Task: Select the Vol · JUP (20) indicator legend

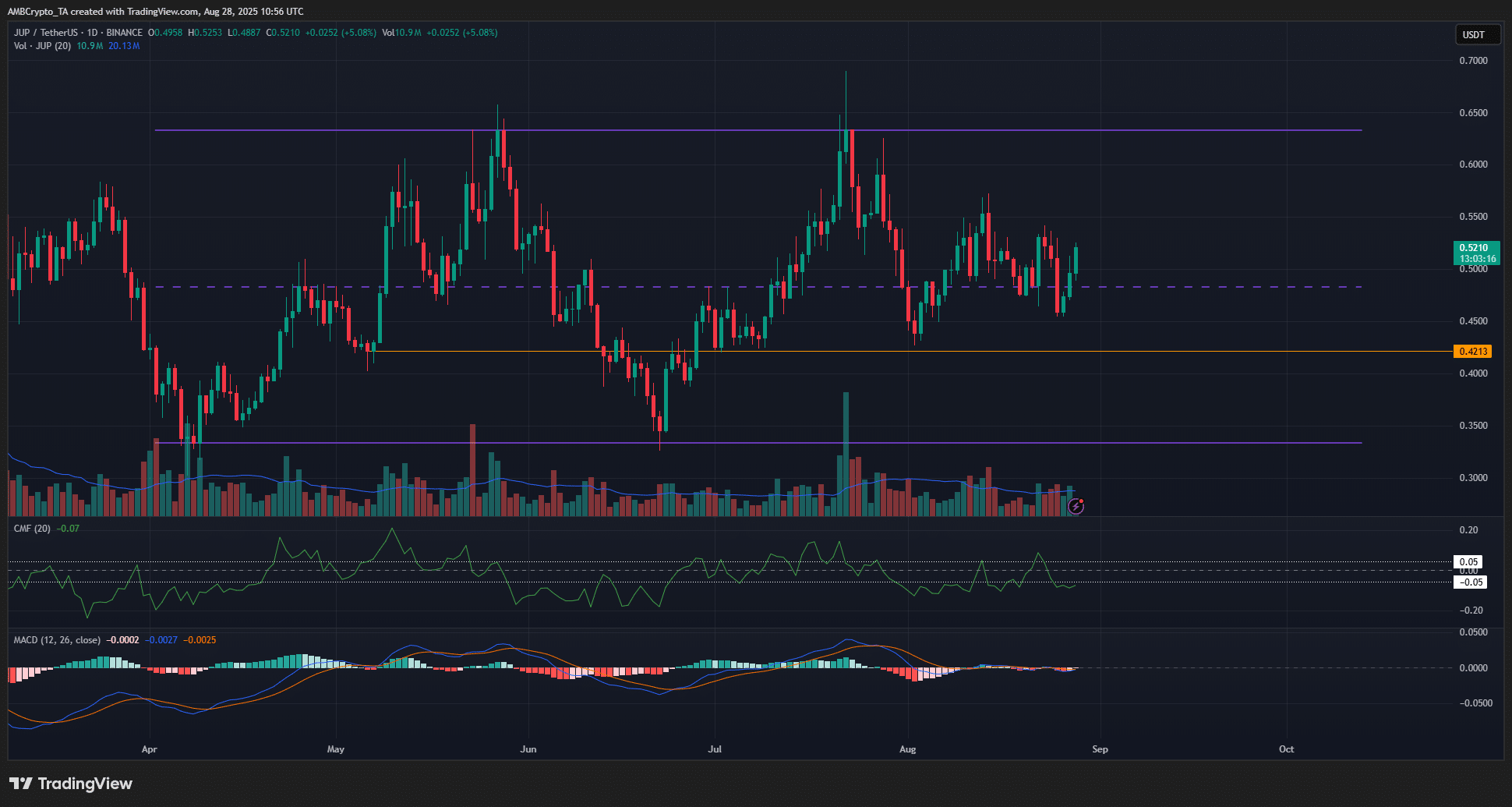Action: coord(42,46)
